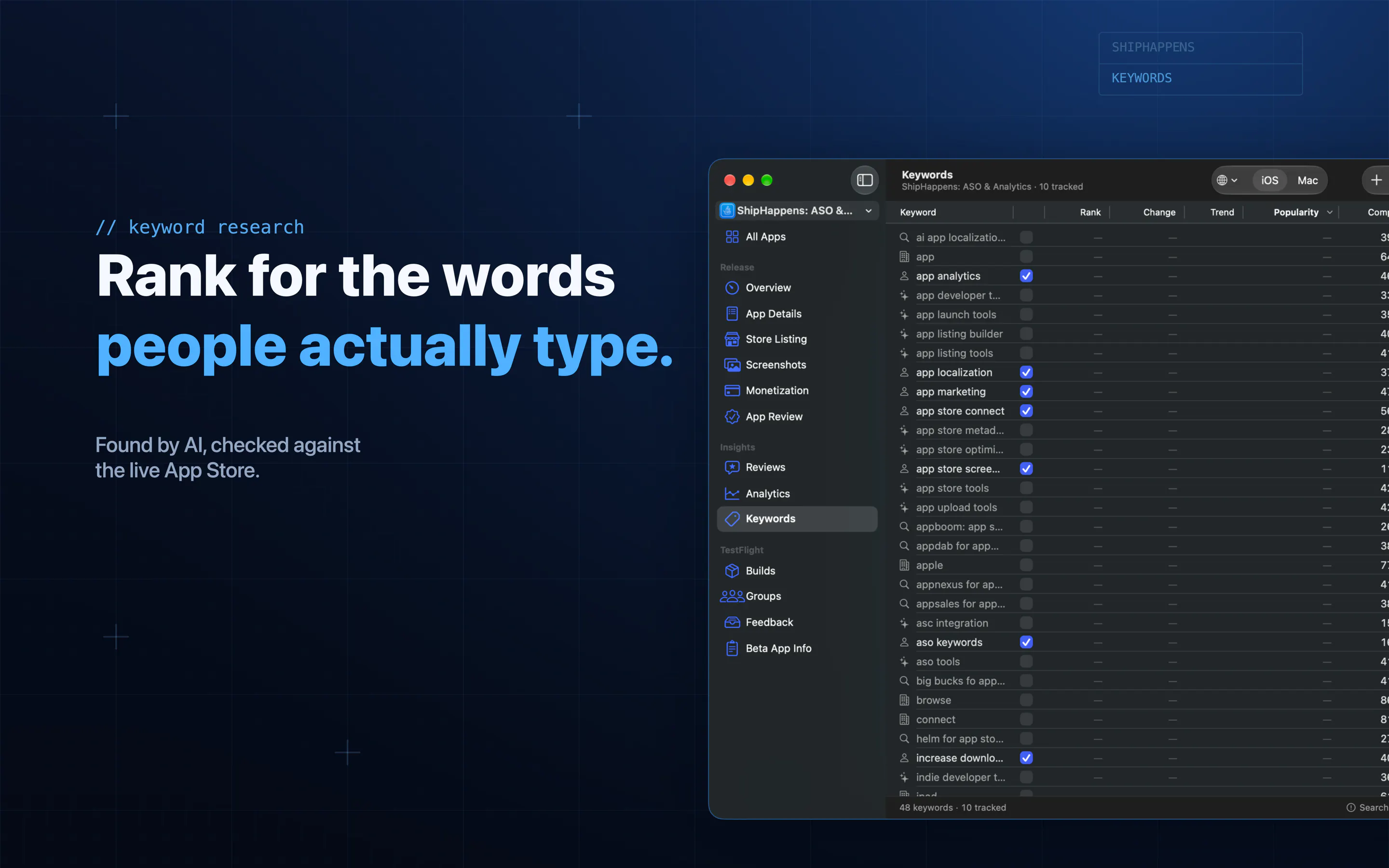Click search icon beside helm for app store
Viewport: 1389px width, 868px height.
point(904,739)
